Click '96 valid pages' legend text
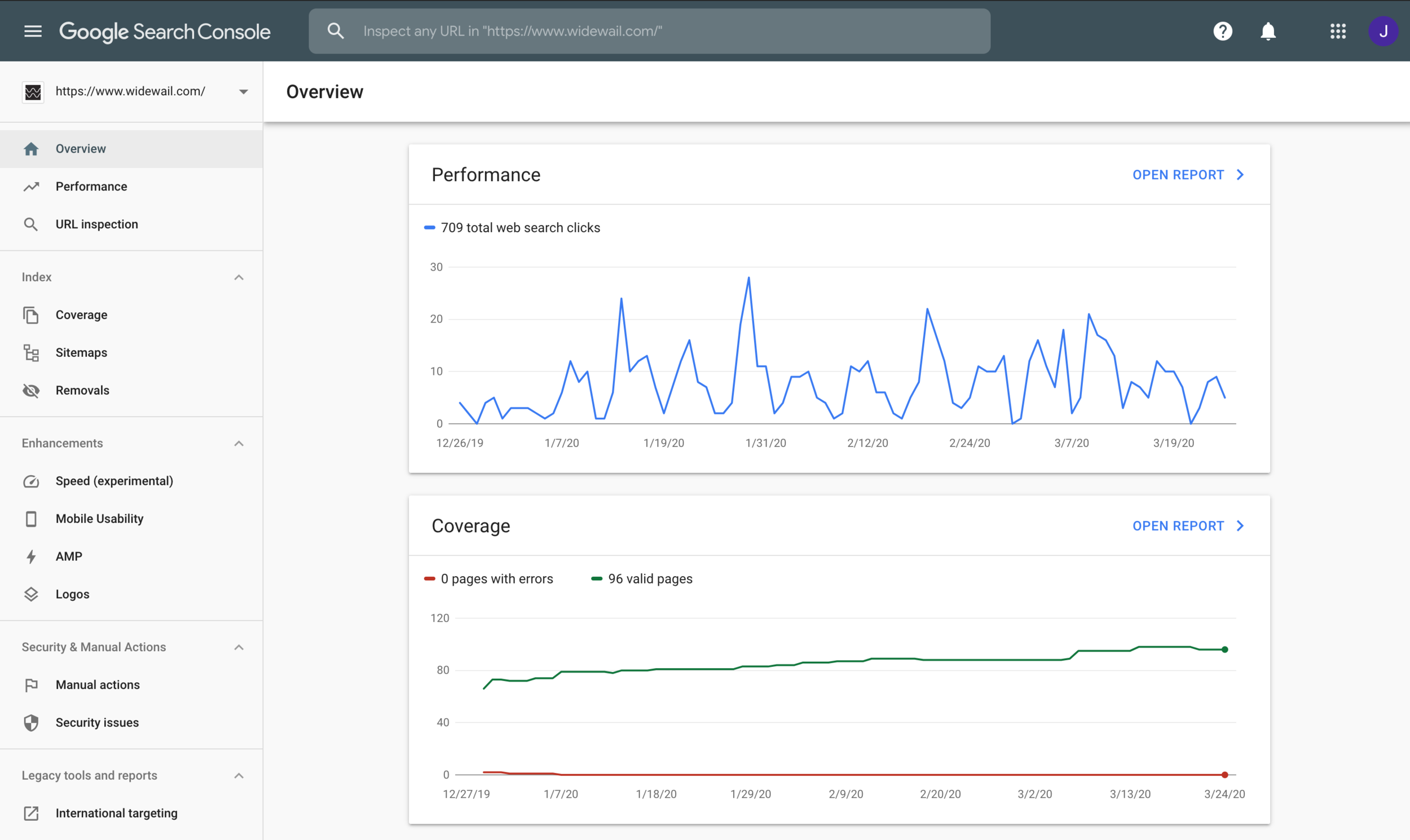The height and width of the screenshot is (840, 1410). tap(650, 578)
